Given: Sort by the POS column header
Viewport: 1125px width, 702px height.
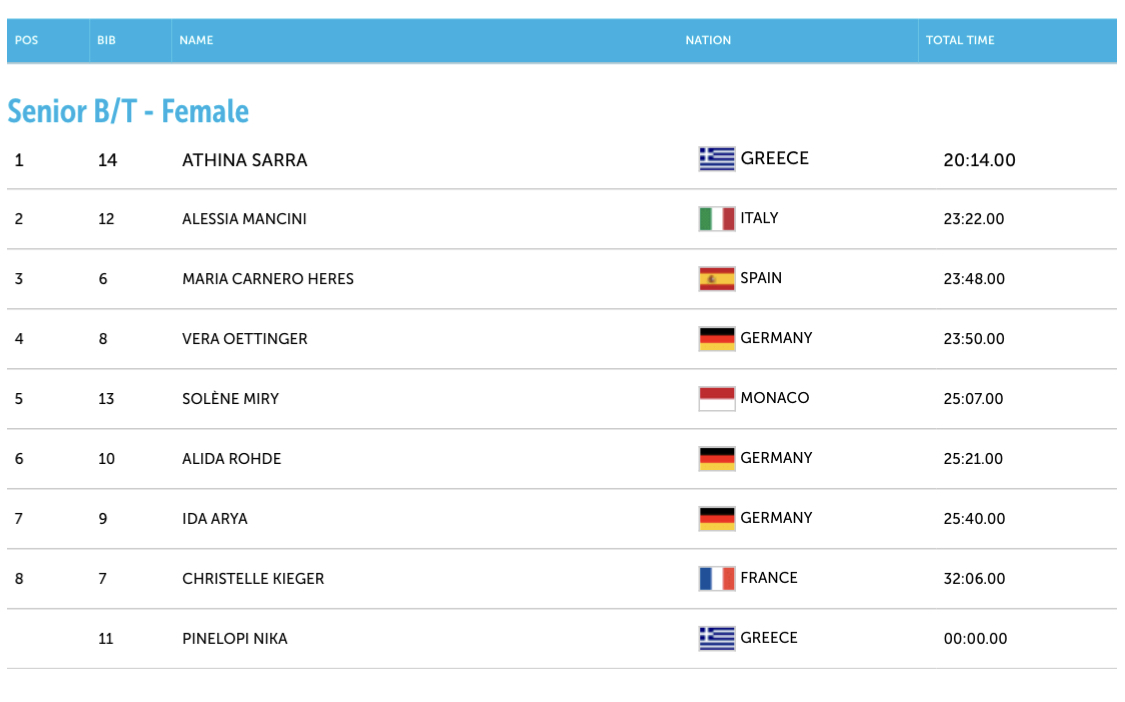Looking at the screenshot, I should pyautogui.click(x=27, y=41).
